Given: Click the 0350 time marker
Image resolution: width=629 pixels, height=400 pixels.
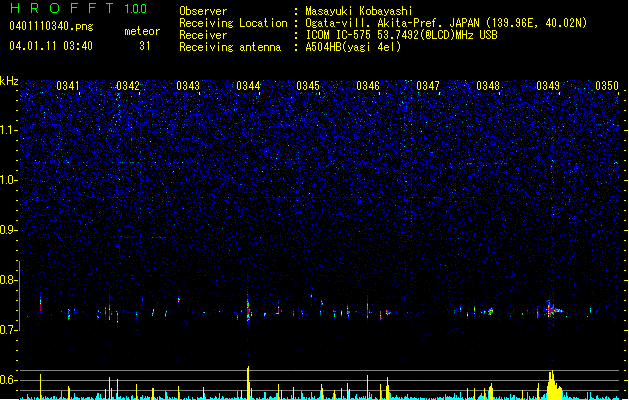Looking at the screenshot, I should coord(607,86).
